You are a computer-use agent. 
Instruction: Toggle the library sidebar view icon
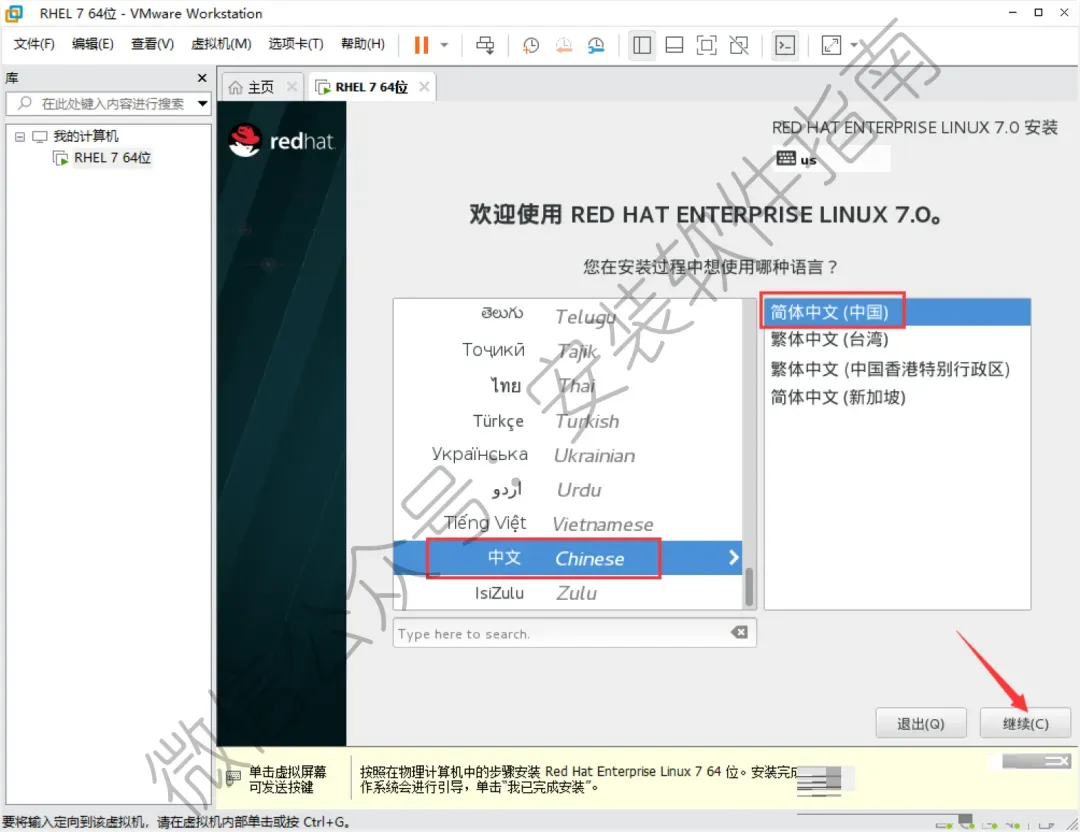pyautogui.click(x=642, y=45)
